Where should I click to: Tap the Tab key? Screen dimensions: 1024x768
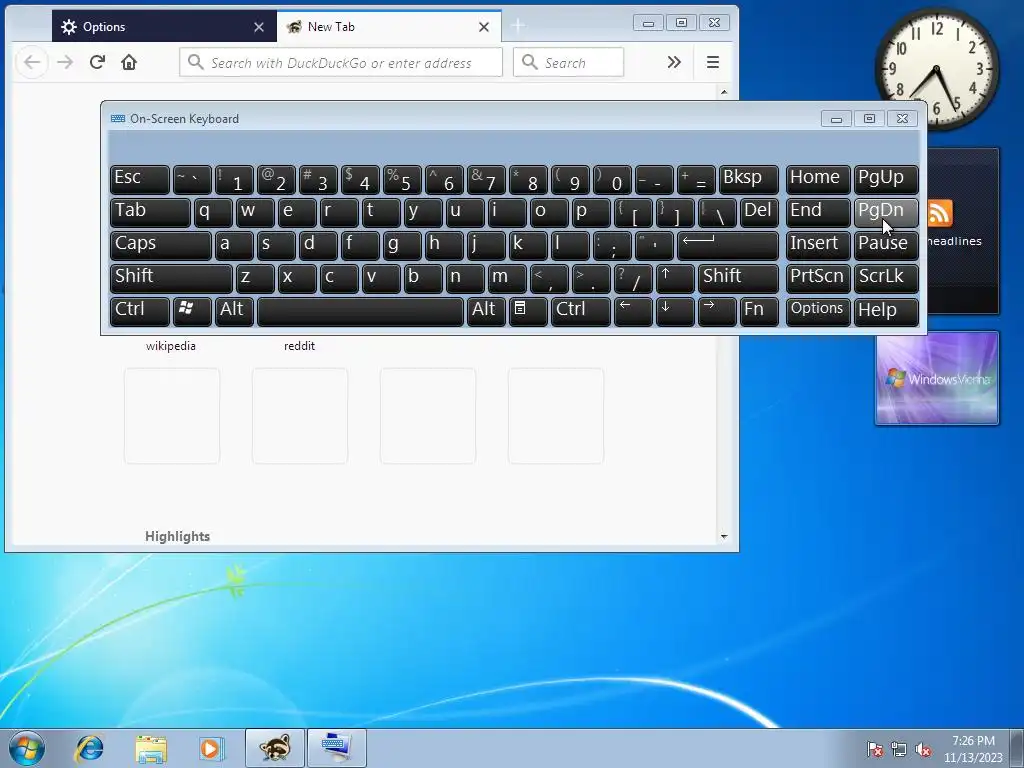150,212
